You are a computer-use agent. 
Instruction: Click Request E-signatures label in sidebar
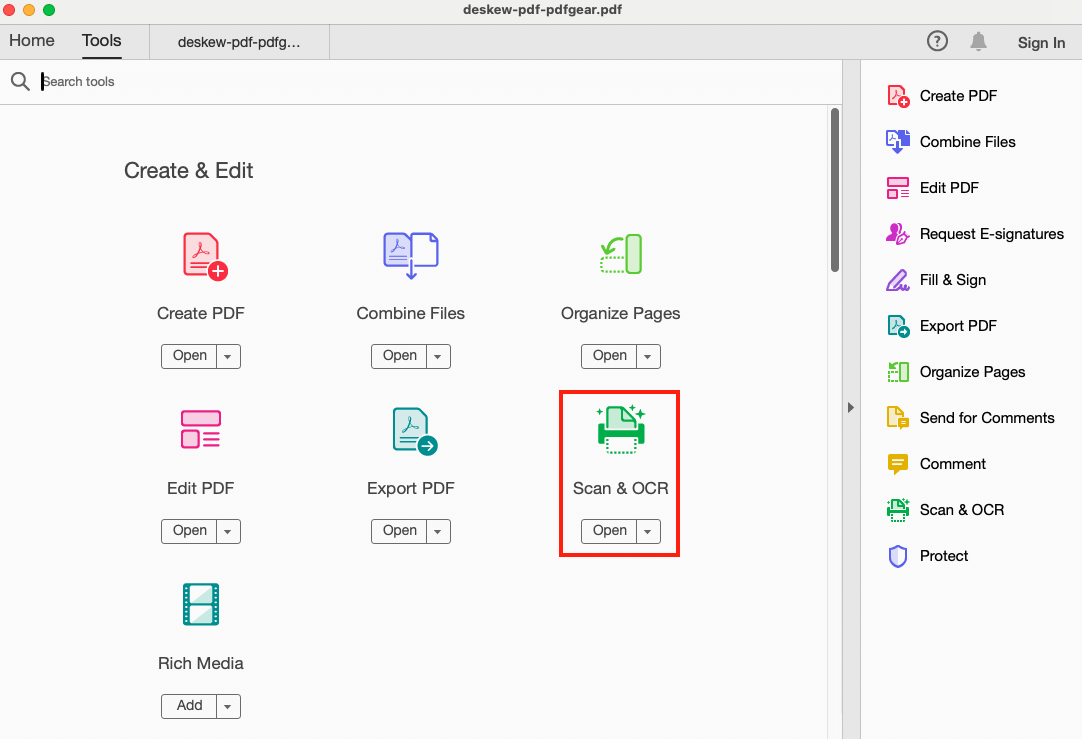(x=992, y=234)
